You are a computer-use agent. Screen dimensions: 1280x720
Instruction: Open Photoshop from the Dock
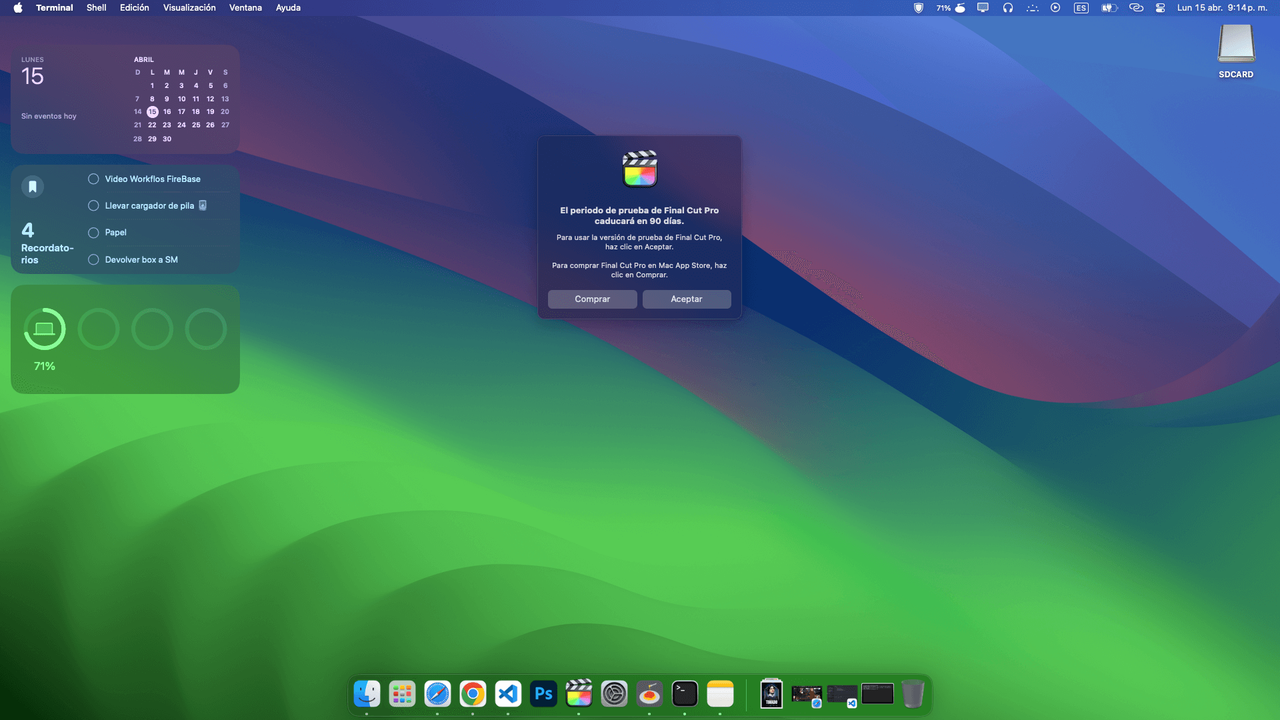pos(543,693)
